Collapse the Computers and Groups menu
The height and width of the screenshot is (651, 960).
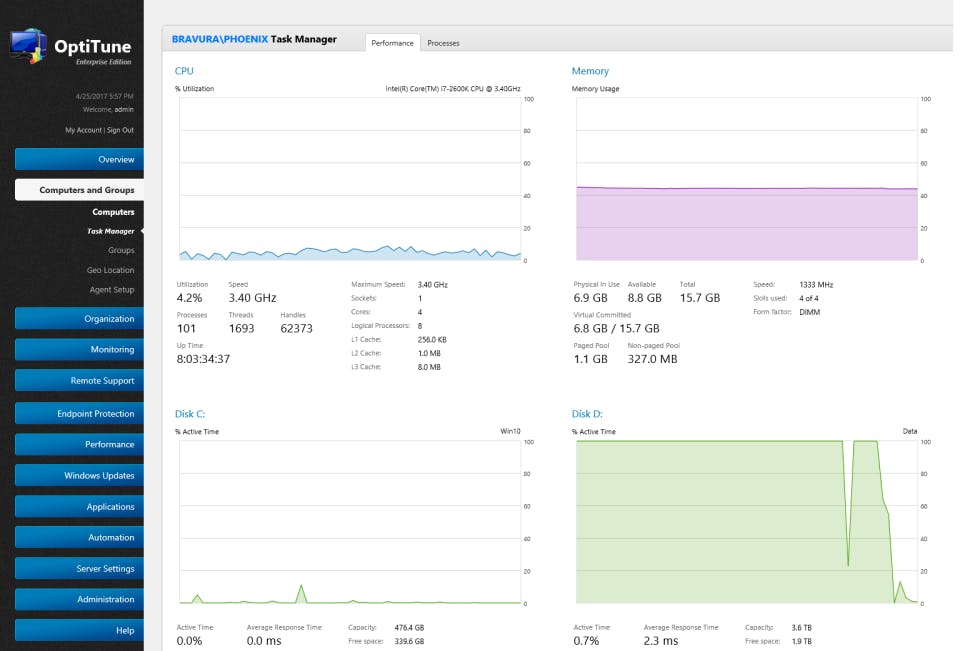point(80,190)
